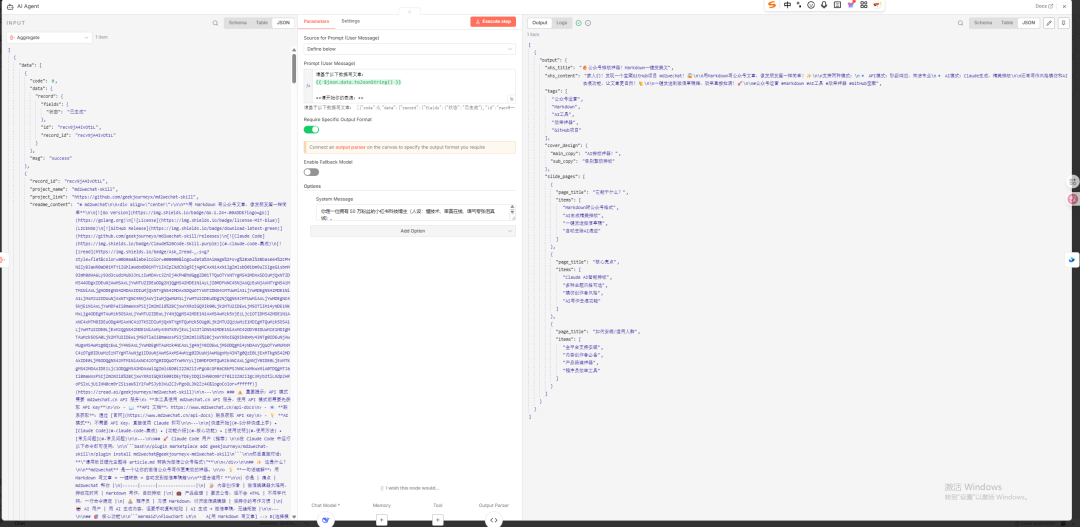The image size is (1080, 527).
Task: Switch to the Settings tab
Action: 350,21
